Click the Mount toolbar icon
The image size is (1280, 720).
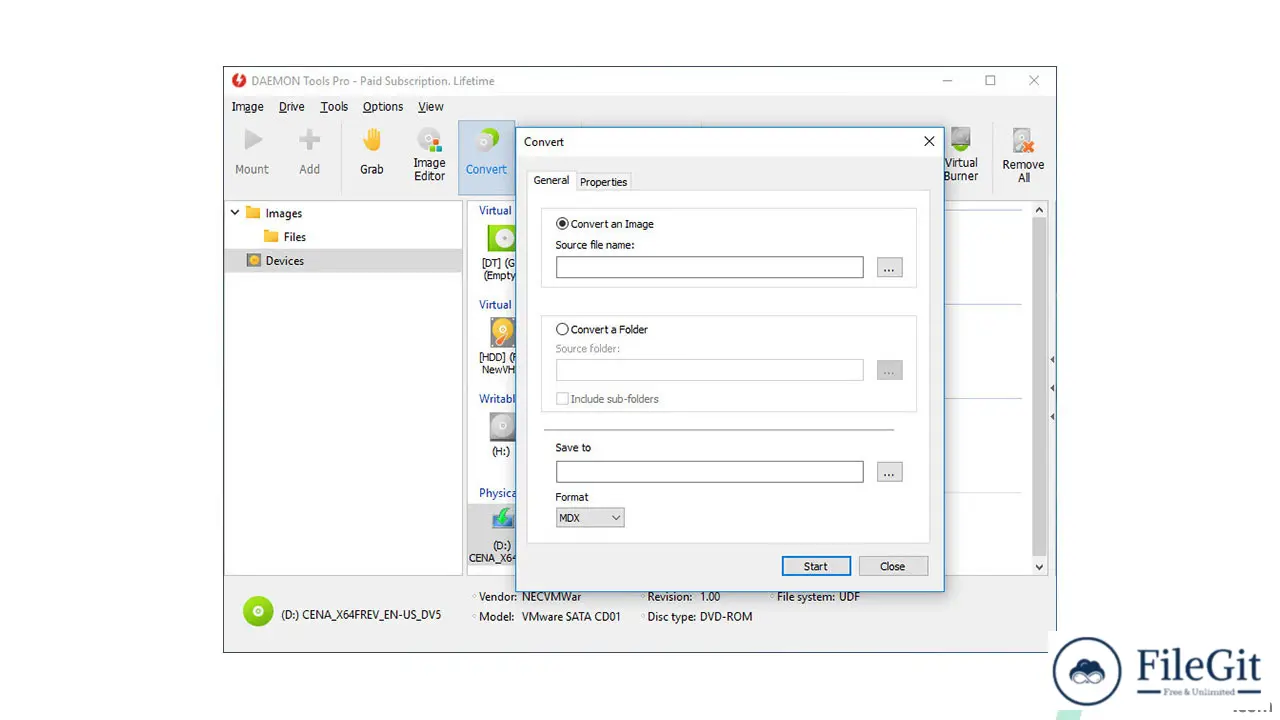[252, 152]
